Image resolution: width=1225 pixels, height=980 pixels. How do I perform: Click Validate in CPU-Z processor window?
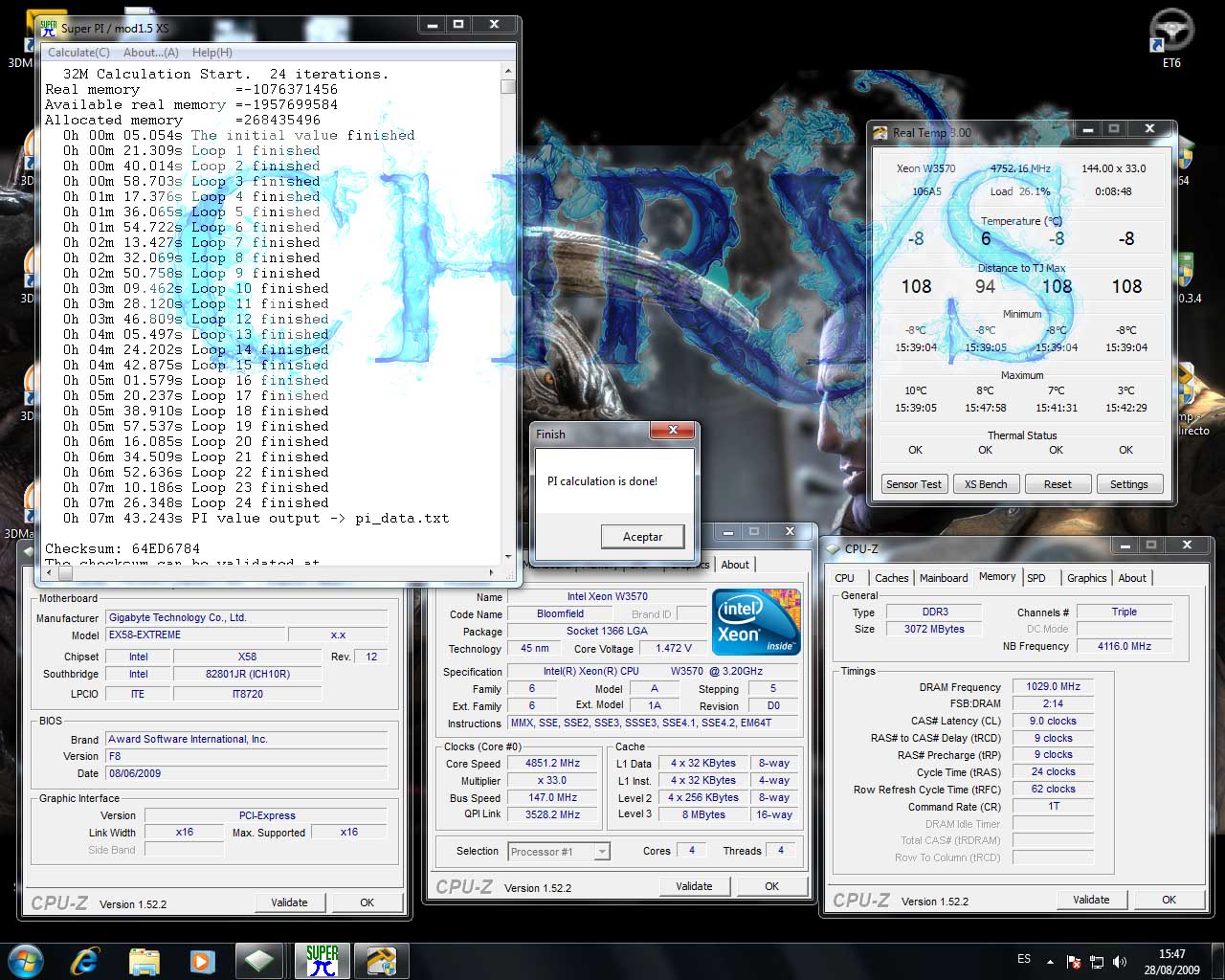(694, 886)
